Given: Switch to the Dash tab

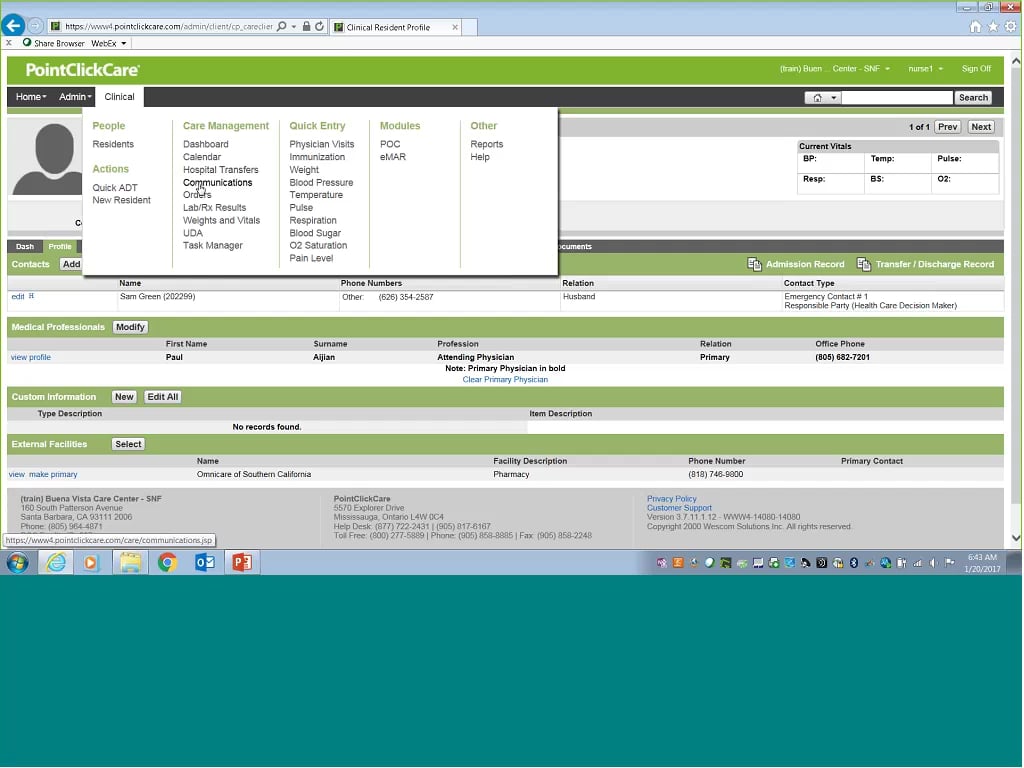Looking at the screenshot, I should [x=25, y=246].
